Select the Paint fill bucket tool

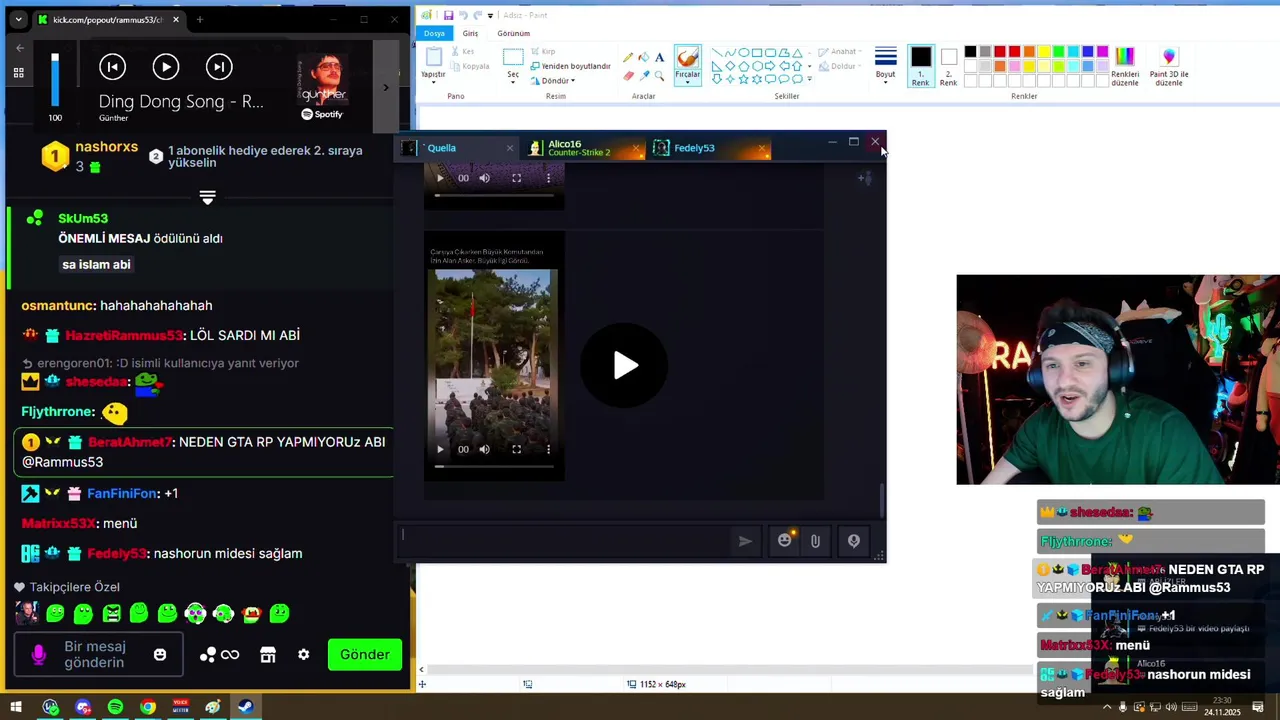[644, 57]
